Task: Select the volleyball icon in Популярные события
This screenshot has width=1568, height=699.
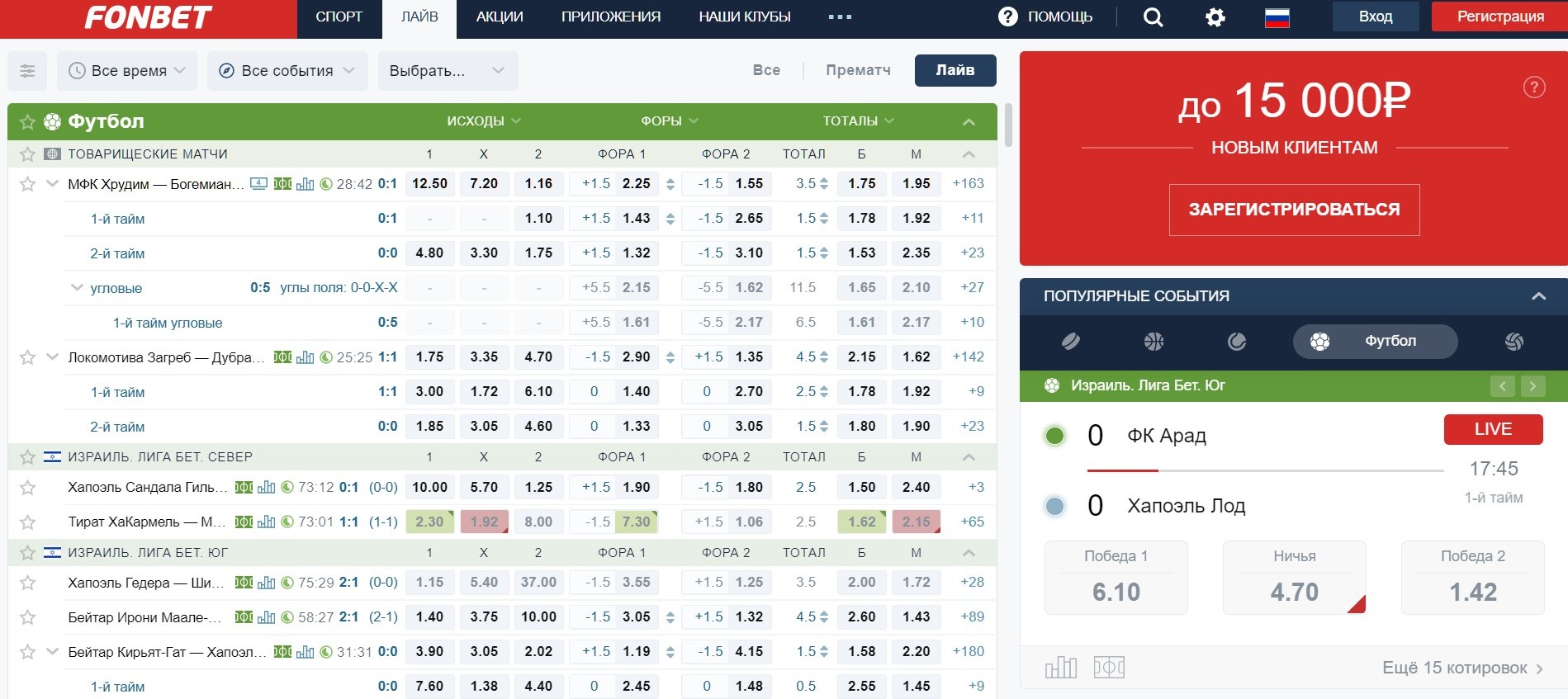Action: click(1514, 341)
